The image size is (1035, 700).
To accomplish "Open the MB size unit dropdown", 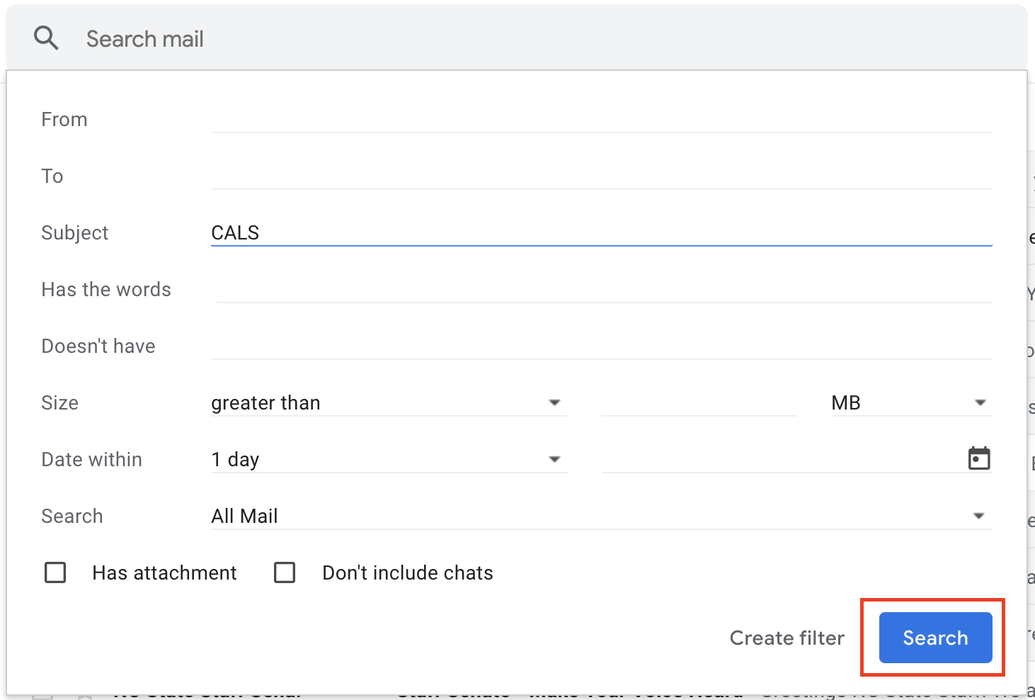I will tap(908, 403).
